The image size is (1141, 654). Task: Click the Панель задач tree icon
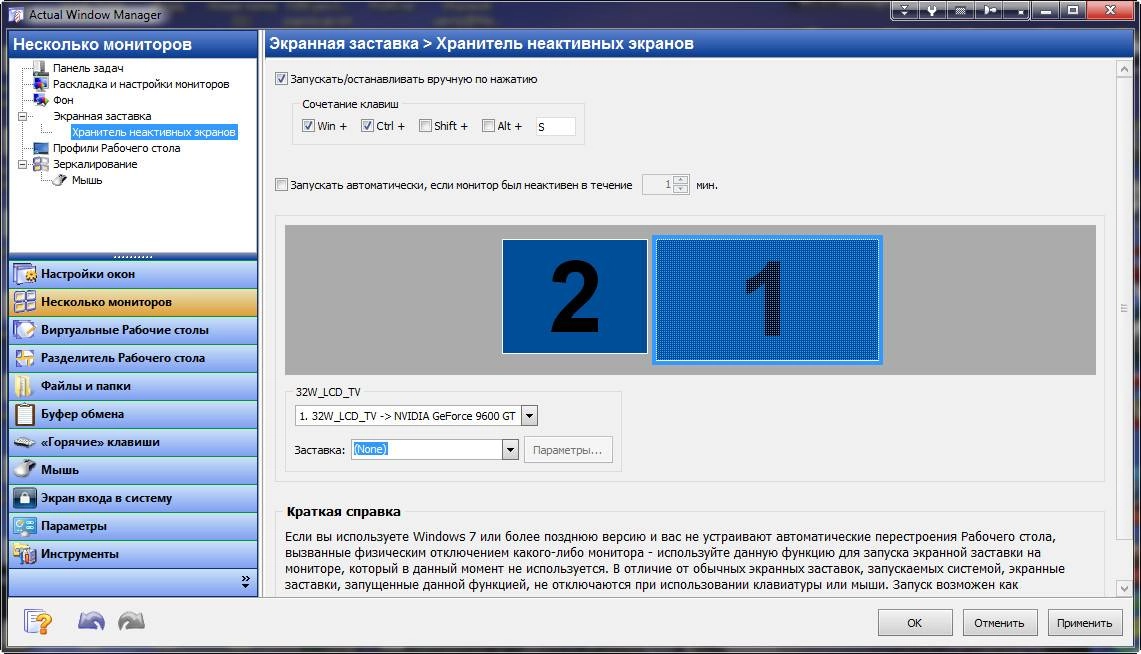pyautogui.click(x=41, y=68)
